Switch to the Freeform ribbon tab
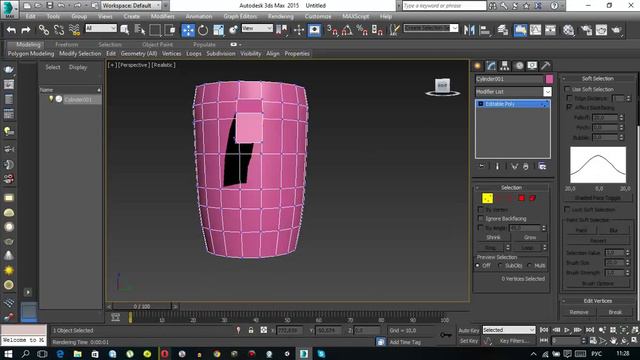The image size is (640, 360). tap(67, 44)
